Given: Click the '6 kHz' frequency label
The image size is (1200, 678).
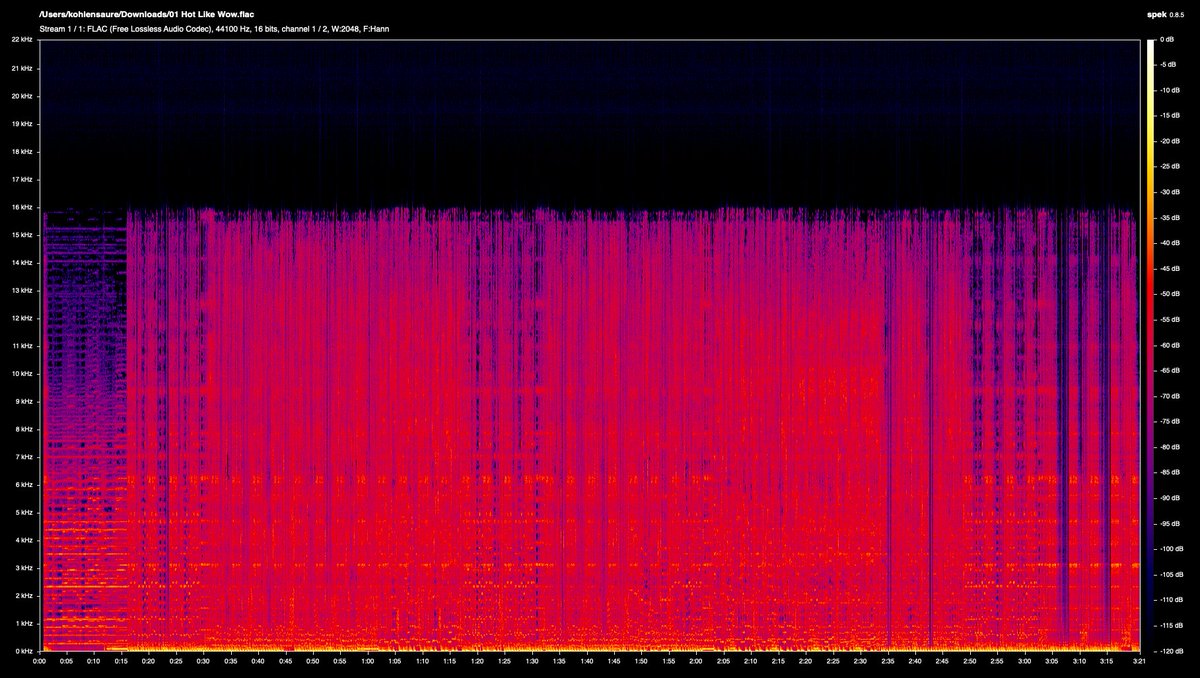Looking at the screenshot, I should tap(24, 484).
